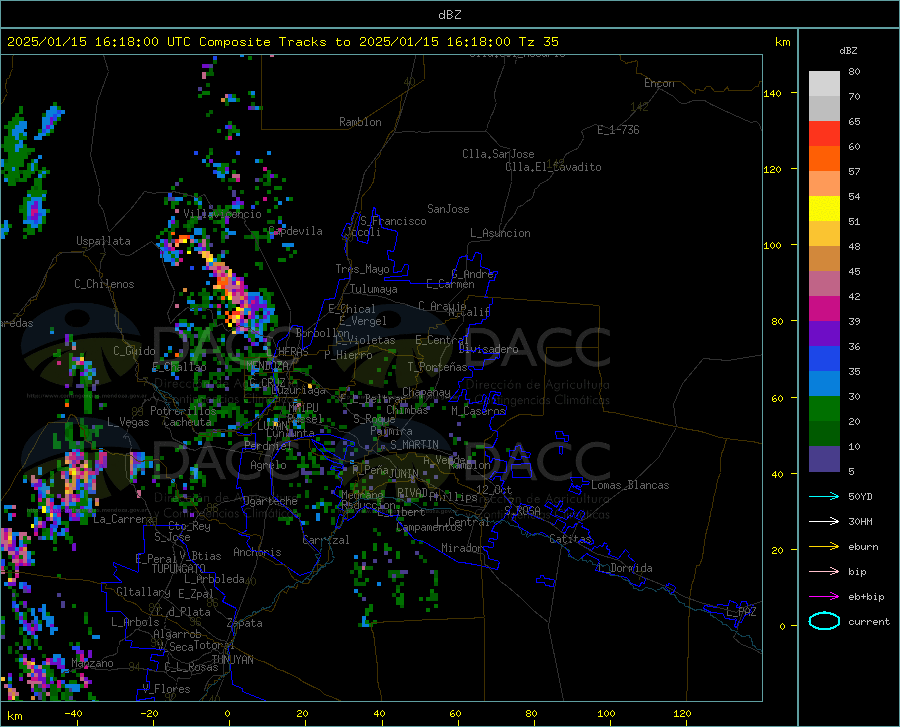This screenshot has height=727, width=900.
Task: Click the 'Chapanay' map label
Action: tap(426, 392)
